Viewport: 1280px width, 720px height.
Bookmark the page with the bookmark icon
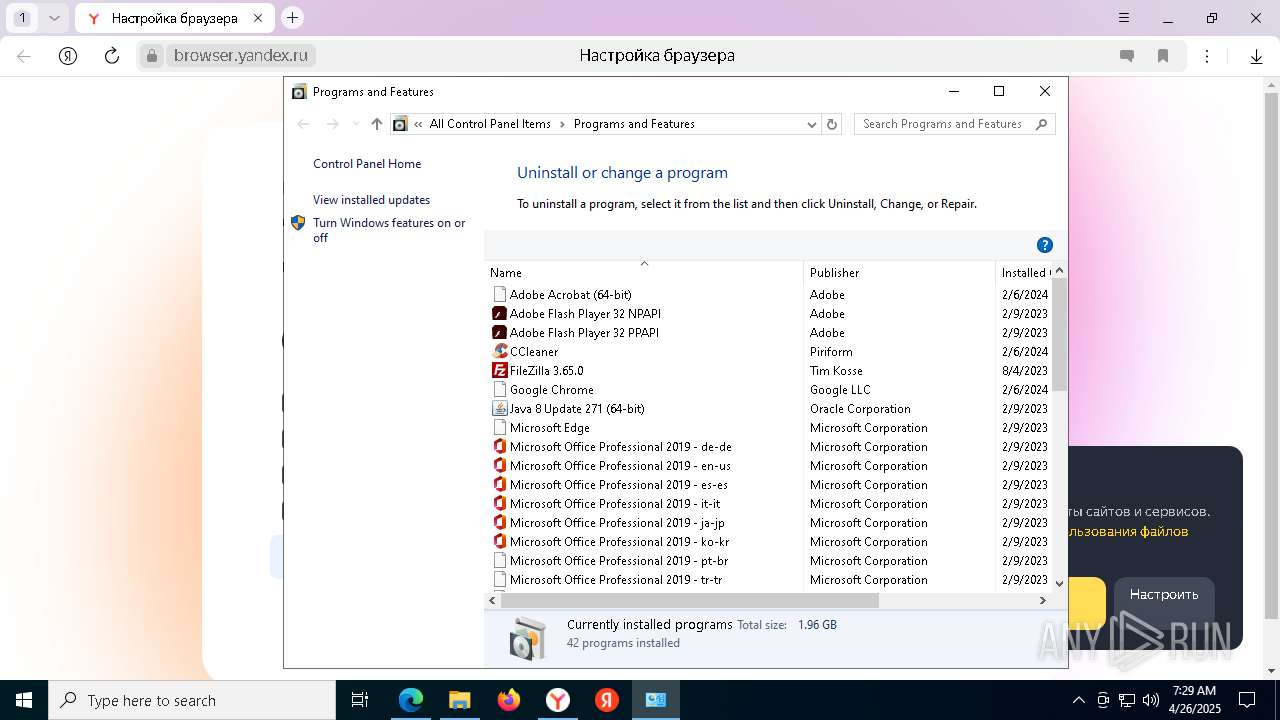point(1163,56)
